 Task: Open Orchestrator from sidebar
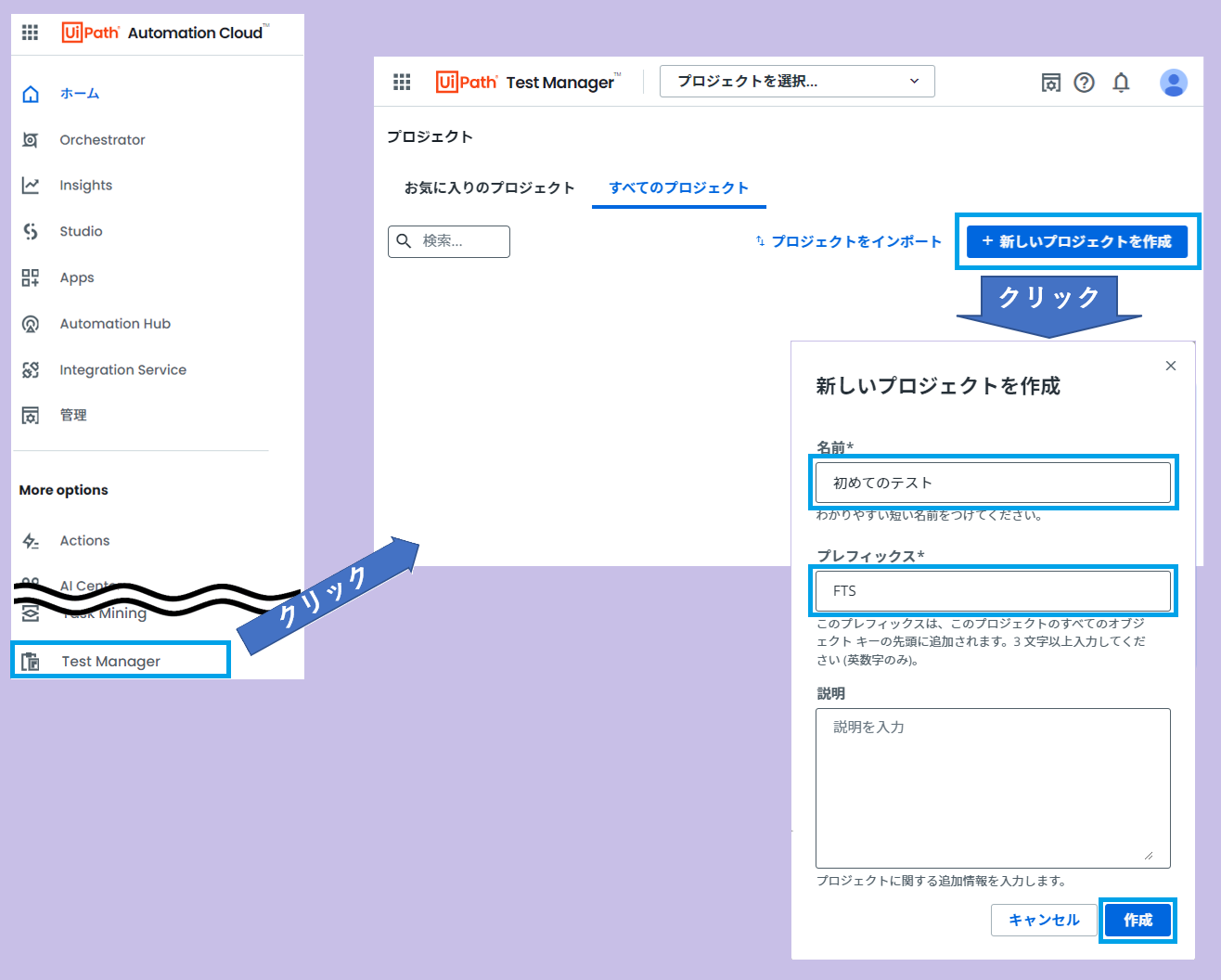[102, 140]
